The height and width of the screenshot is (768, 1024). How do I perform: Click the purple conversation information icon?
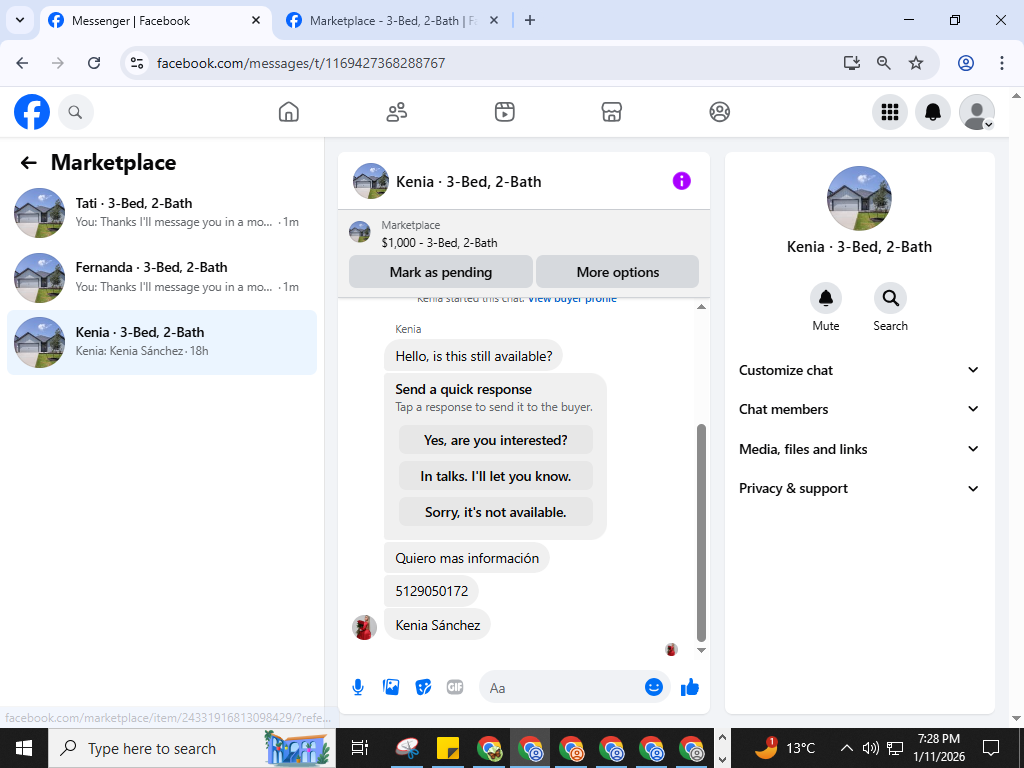point(681,181)
